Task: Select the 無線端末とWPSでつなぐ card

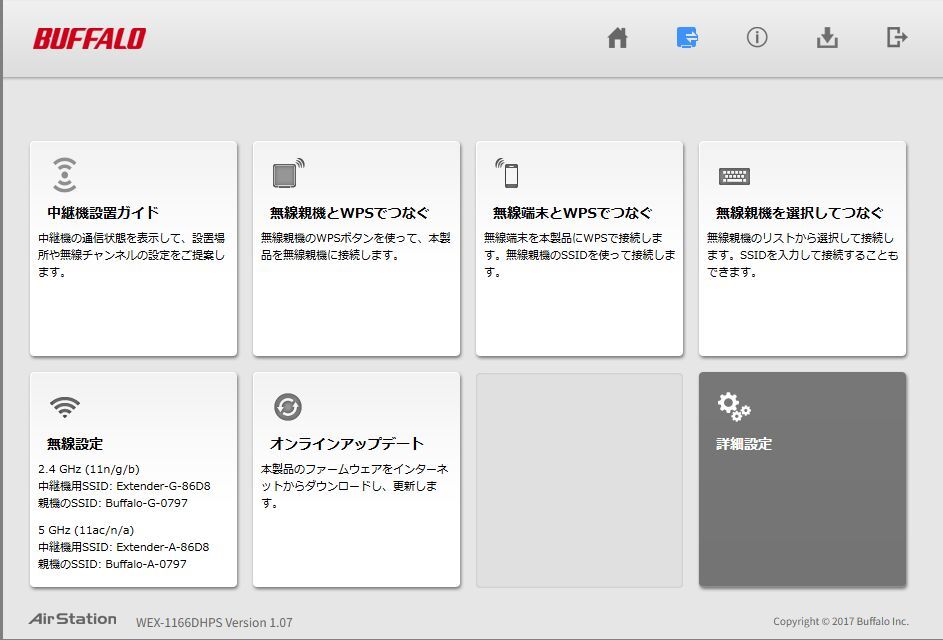Action: click(580, 246)
